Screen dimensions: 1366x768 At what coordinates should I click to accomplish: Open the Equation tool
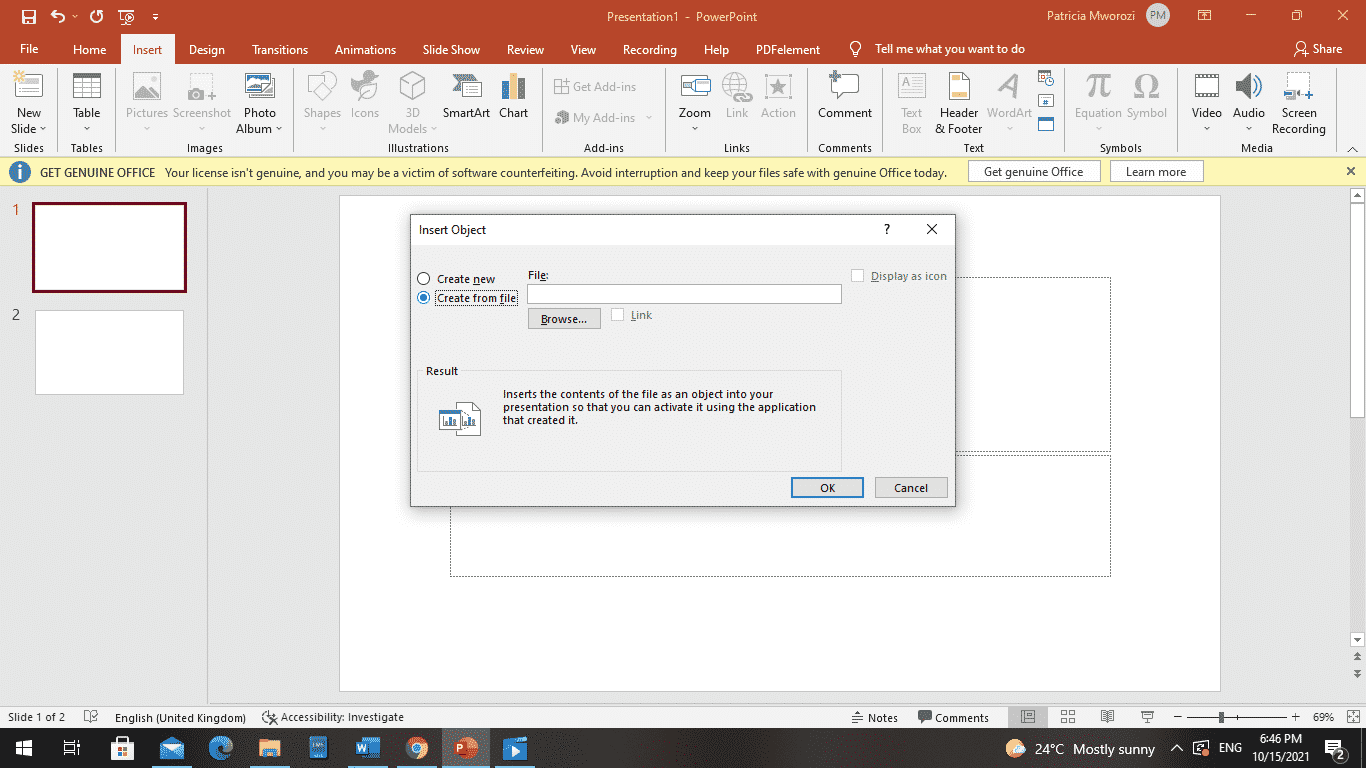[1097, 95]
